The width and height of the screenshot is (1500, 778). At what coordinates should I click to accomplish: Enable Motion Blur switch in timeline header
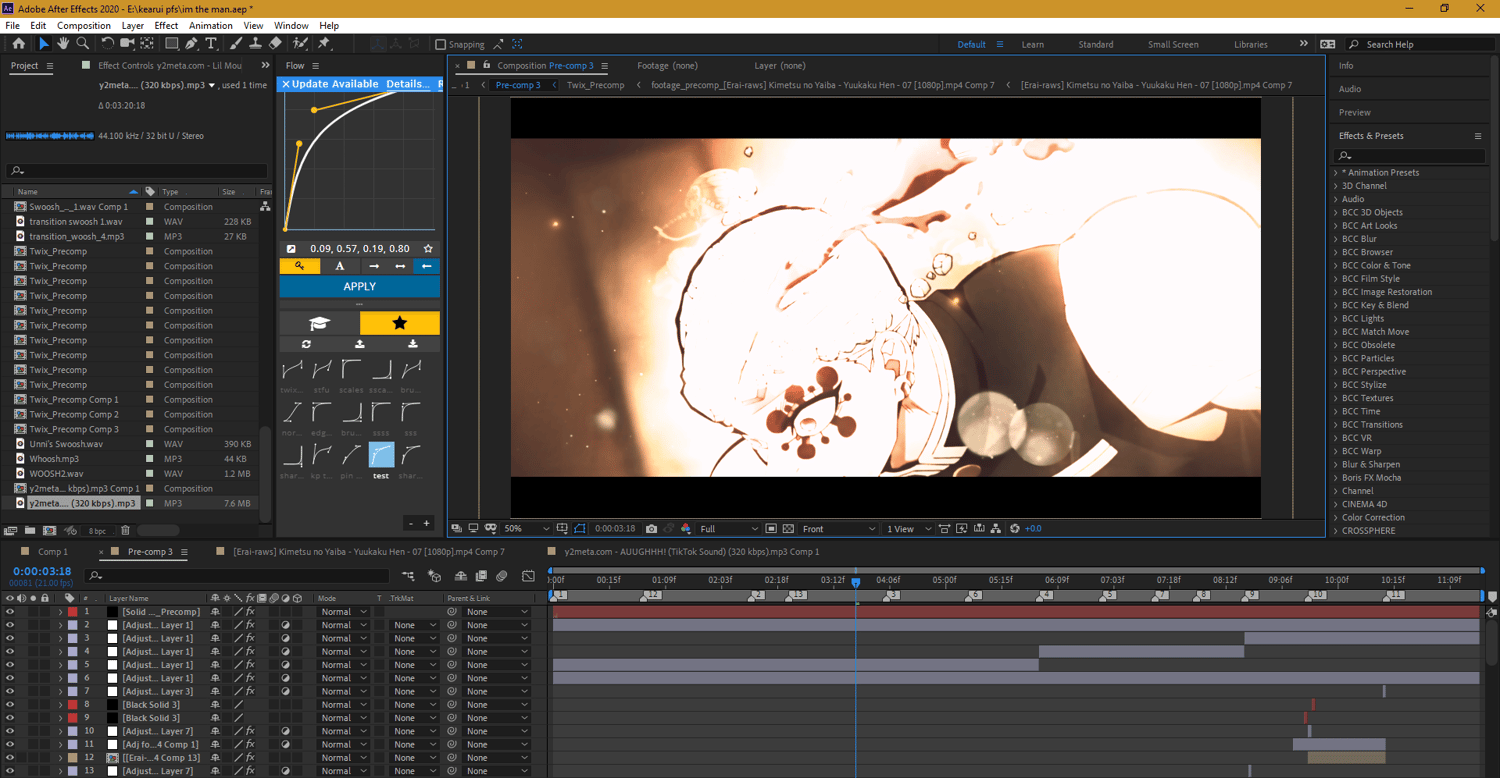[502, 576]
